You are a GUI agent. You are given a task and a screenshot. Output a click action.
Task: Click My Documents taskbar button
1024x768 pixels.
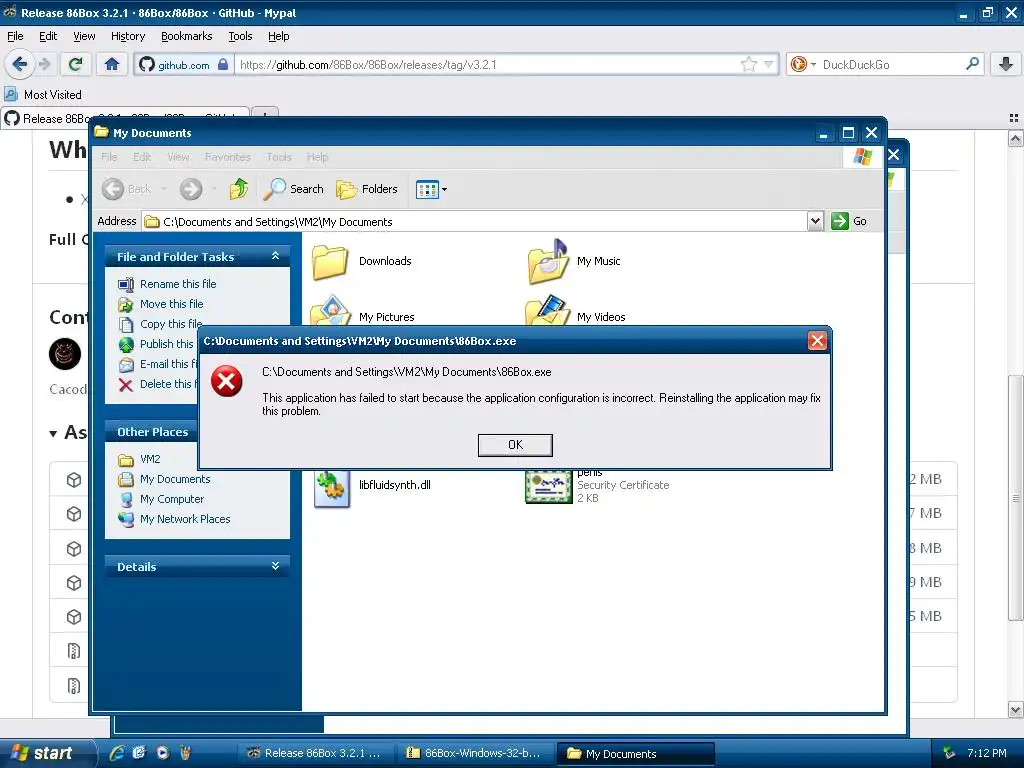(635, 754)
